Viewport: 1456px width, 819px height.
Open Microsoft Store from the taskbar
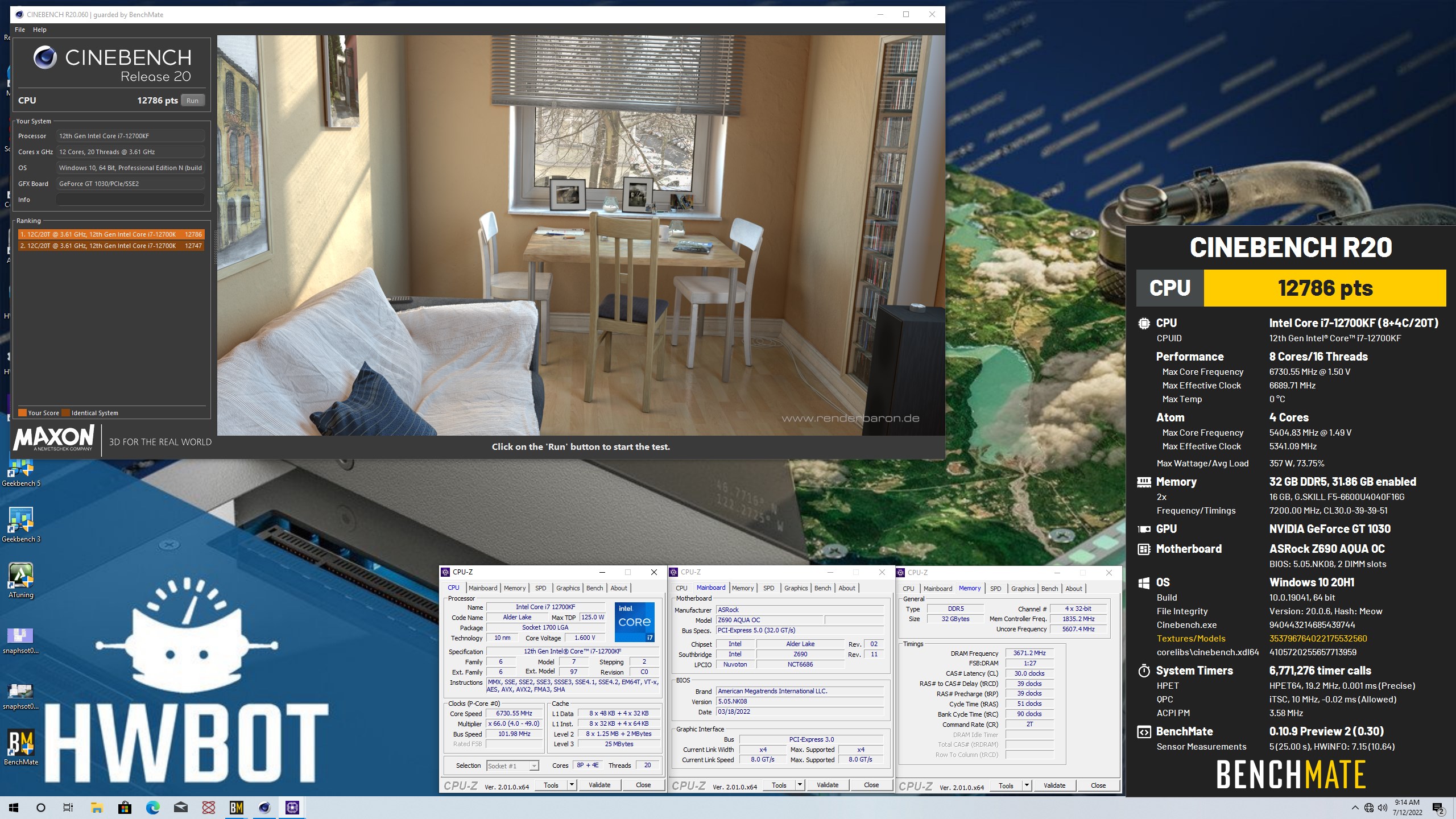coord(125,808)
